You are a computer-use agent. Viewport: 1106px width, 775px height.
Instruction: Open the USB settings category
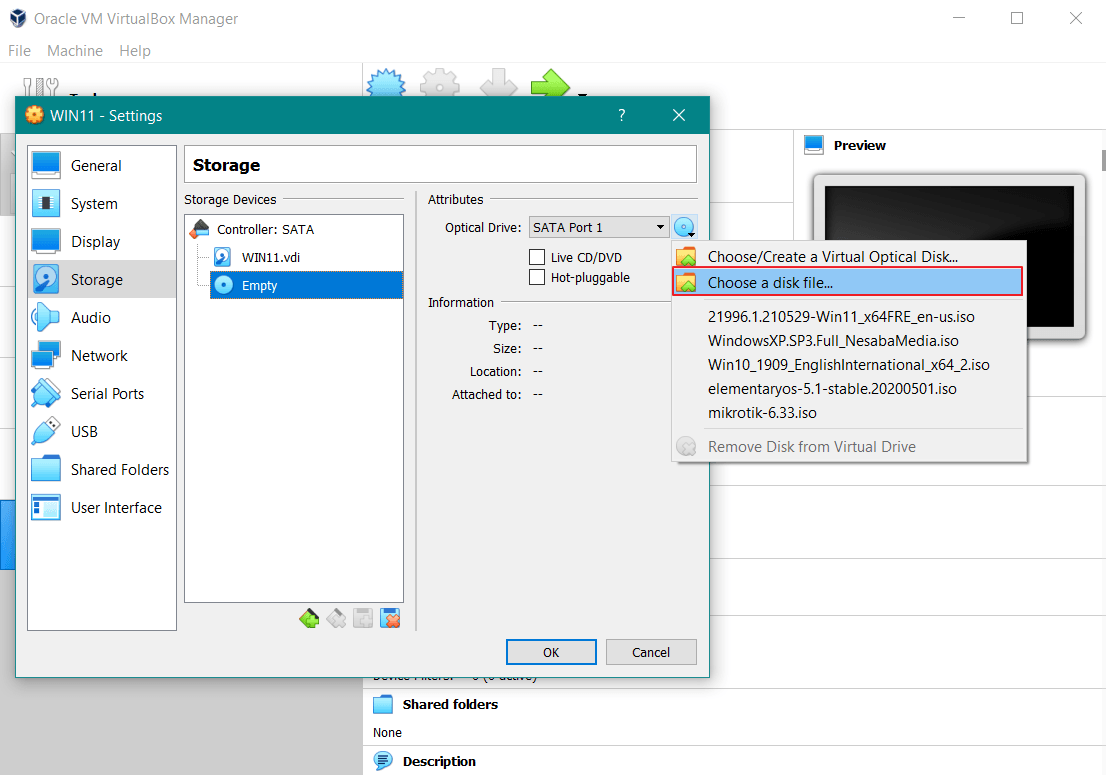point(84,432)
